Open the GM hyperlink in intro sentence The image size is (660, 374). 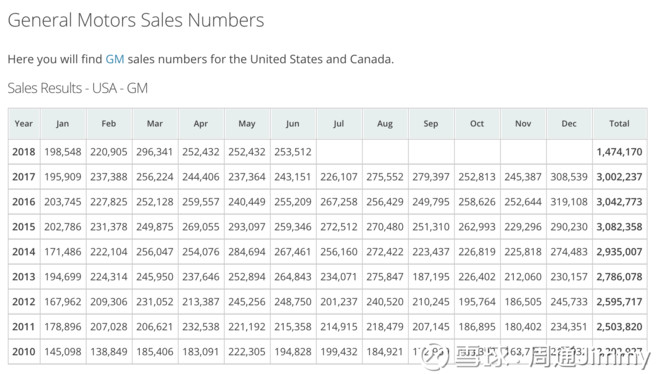[x=114, y=59]
